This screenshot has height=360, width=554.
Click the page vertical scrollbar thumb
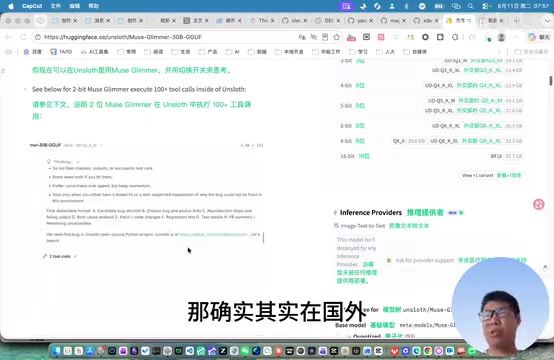[550, 81]
